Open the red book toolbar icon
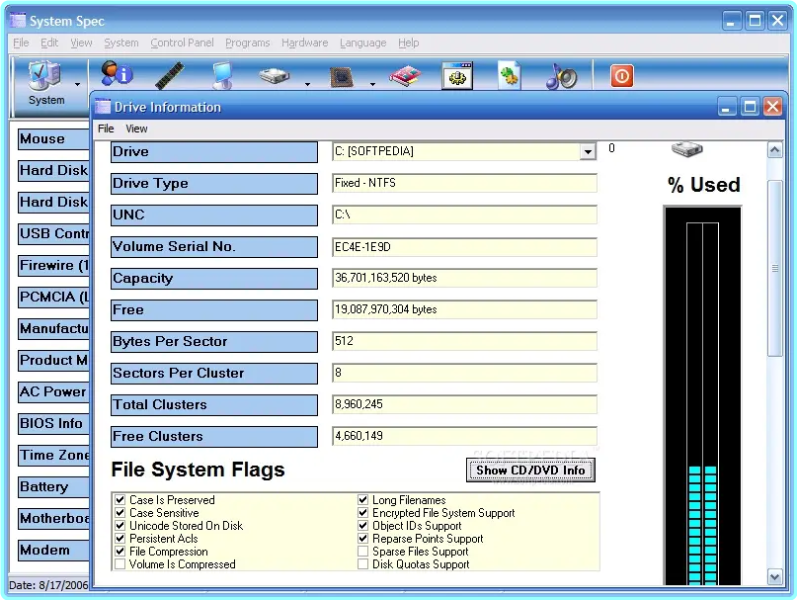 (x=404, y=76)
